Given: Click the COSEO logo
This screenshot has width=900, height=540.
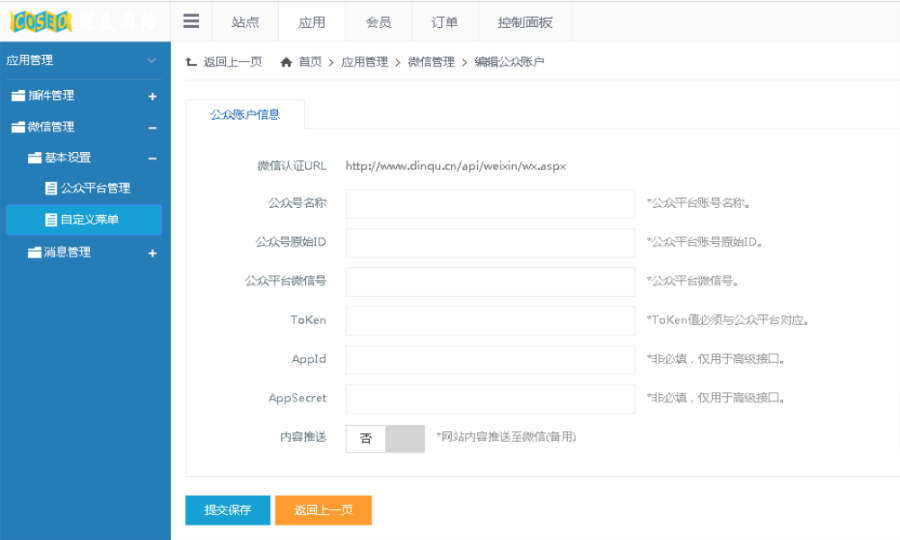Looking at the screenshot, I should click(41, 21).
